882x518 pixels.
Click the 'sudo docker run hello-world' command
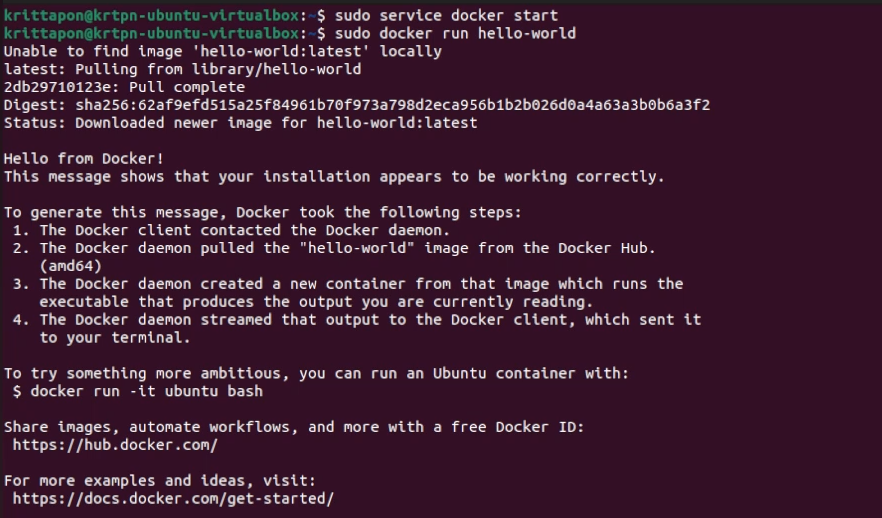(455, 33)
